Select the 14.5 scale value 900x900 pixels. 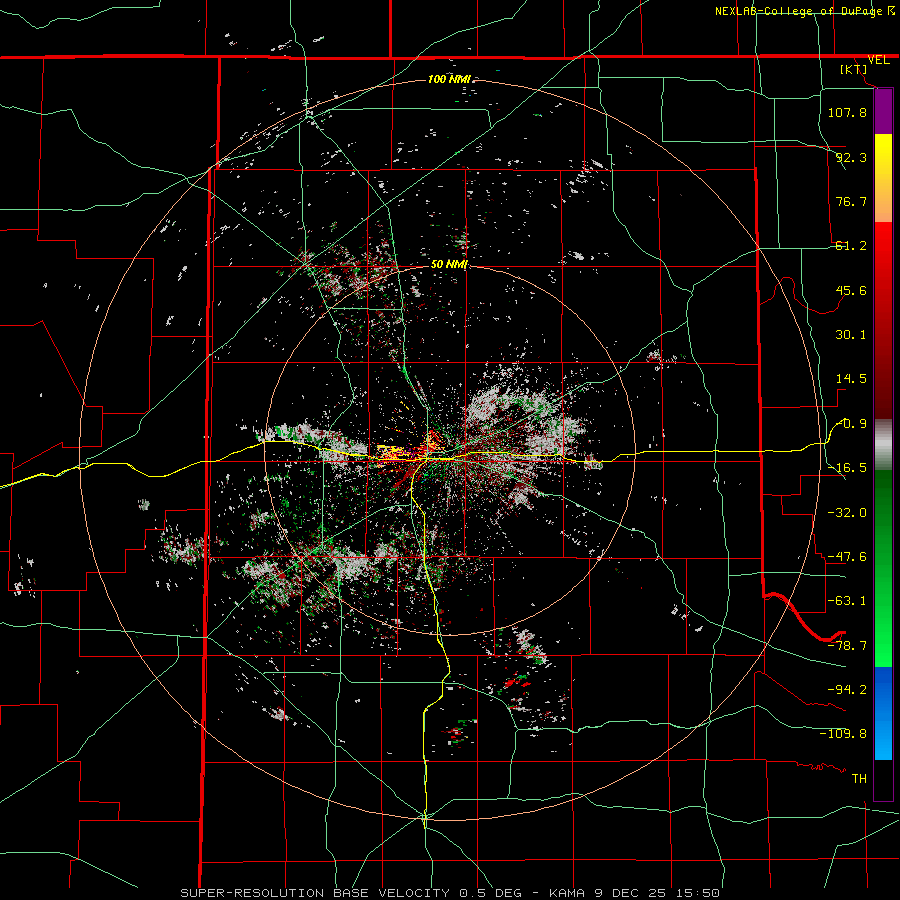point(851,379)
